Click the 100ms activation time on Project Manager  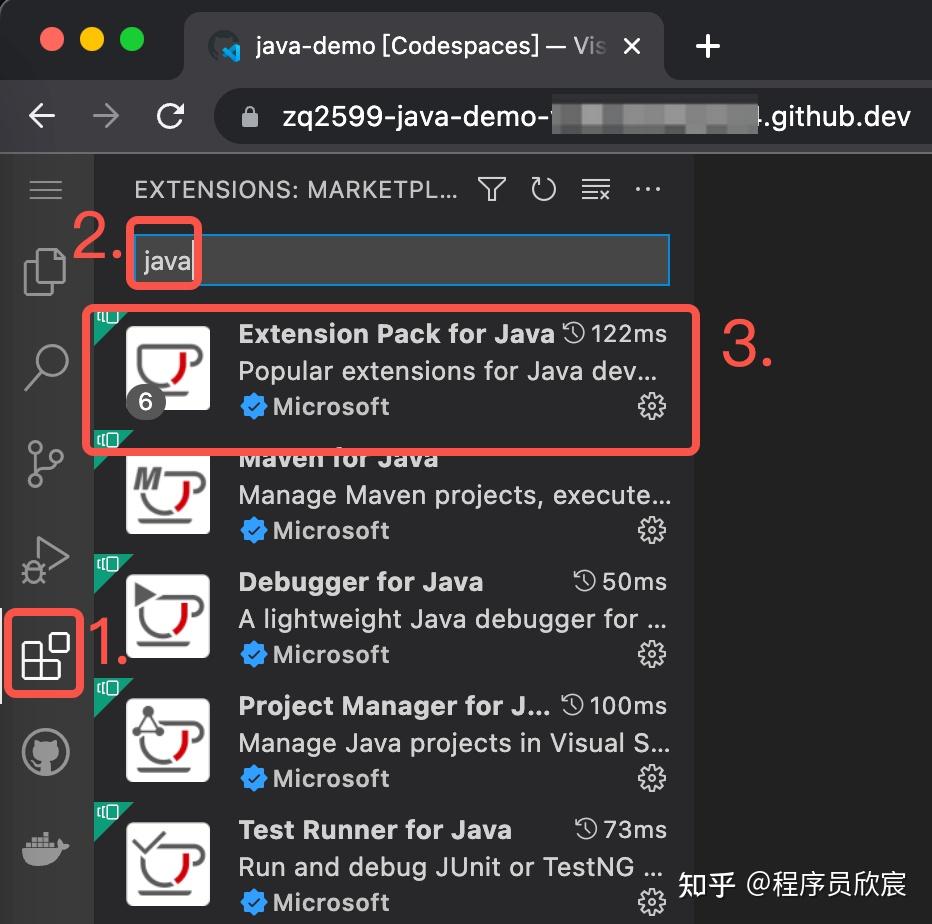point(615,705)
